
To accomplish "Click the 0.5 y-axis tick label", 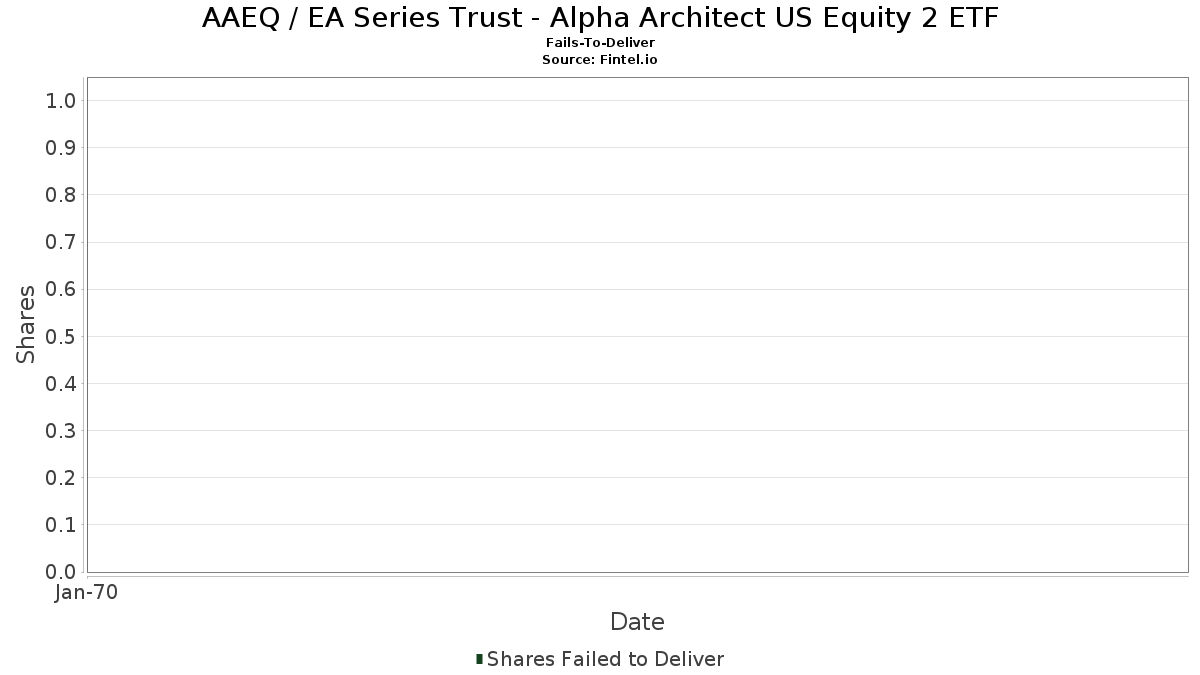I will point(61,337).
